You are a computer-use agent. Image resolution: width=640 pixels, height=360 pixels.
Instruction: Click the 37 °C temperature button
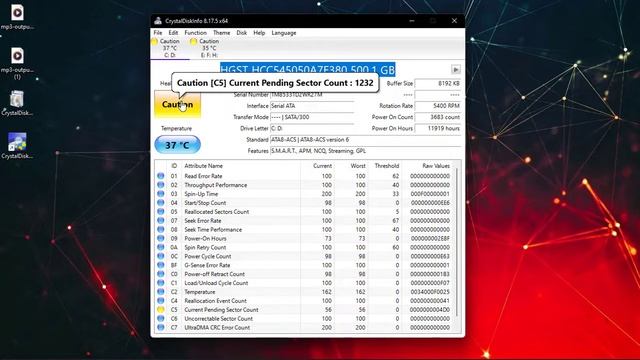coord(178,145)
